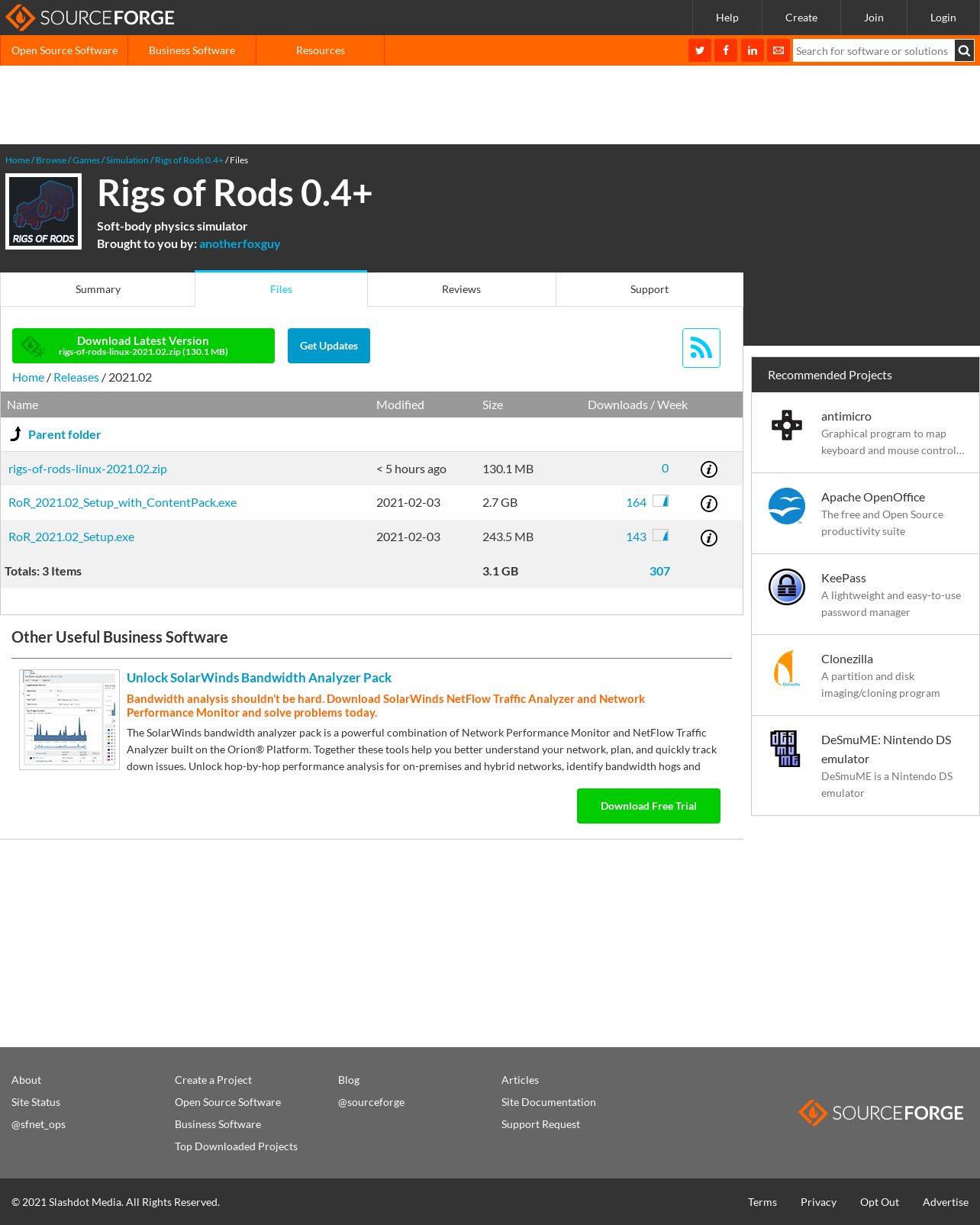The width and height of the screenshot is (980, 1225).
Task: Open the Create menu item
Action: point(801,18)
